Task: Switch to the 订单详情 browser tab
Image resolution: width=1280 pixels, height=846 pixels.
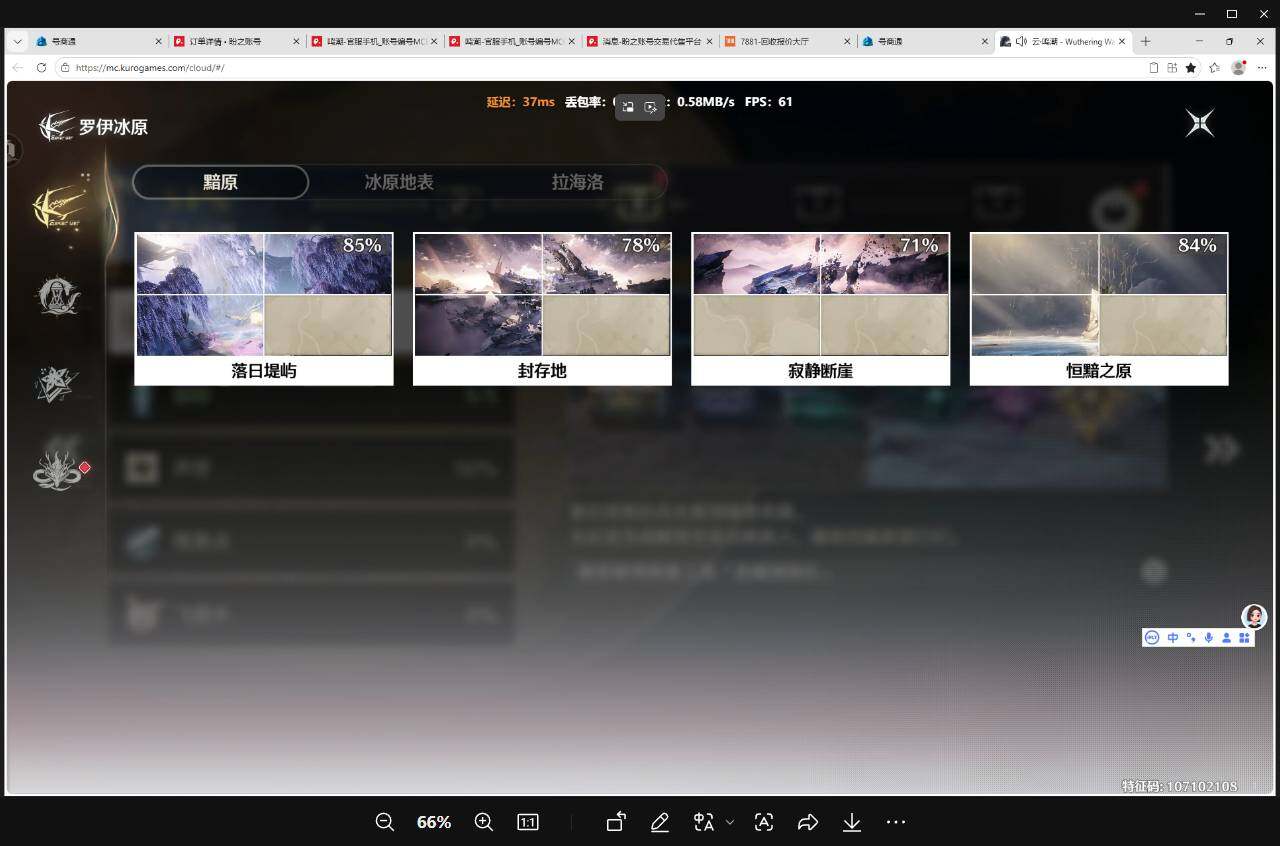Action: [234, 41]
